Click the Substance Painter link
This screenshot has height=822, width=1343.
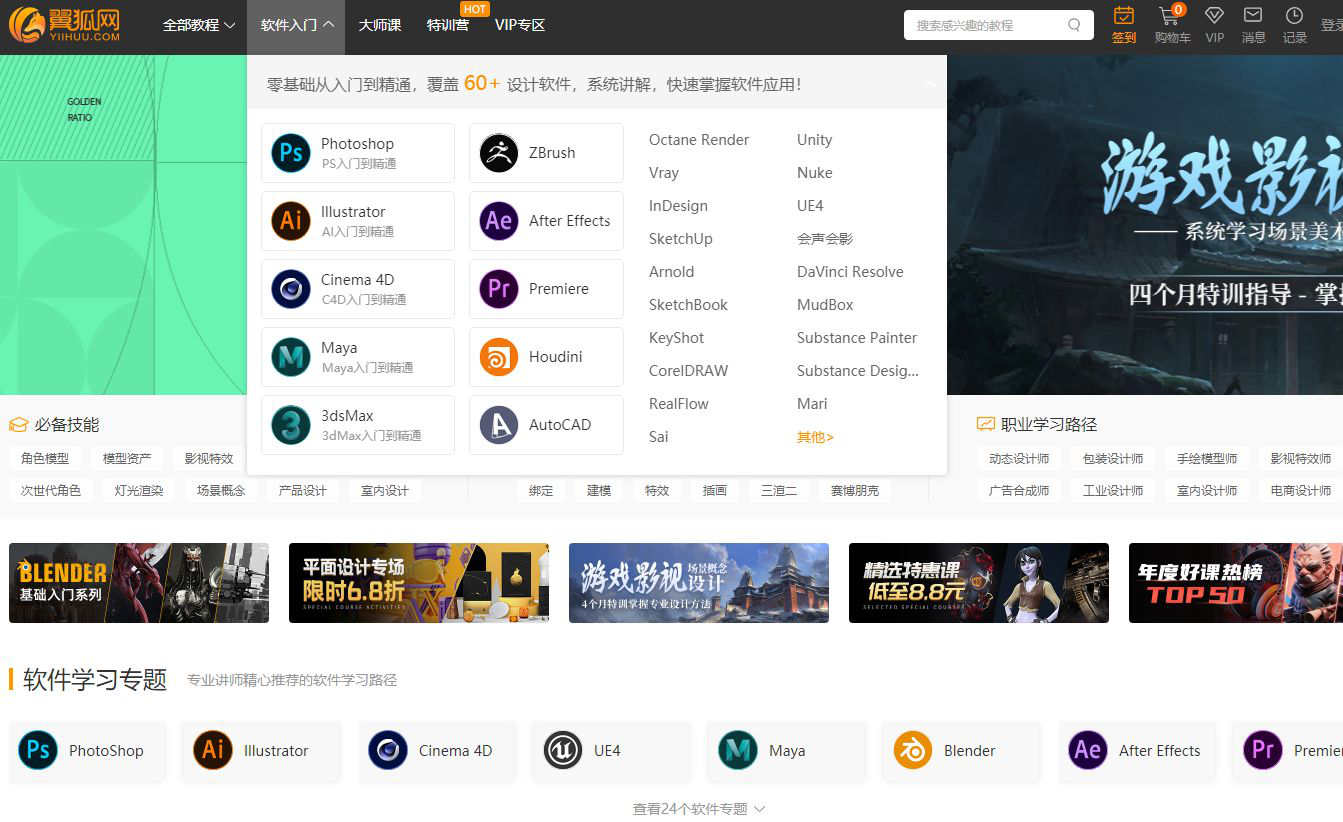pos(857,338)
